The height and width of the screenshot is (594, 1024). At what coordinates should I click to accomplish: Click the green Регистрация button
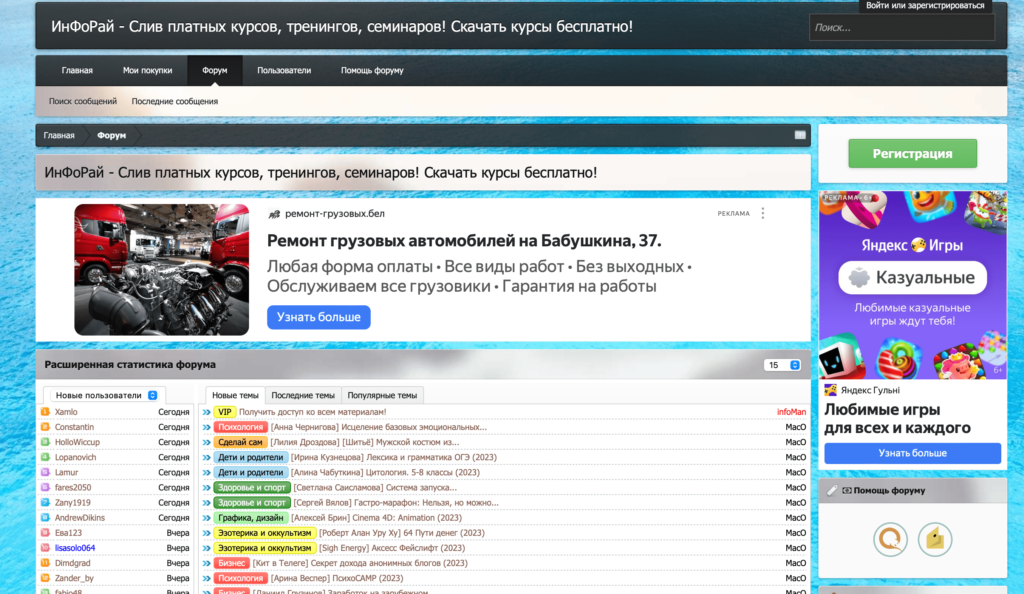pos(912,153)
